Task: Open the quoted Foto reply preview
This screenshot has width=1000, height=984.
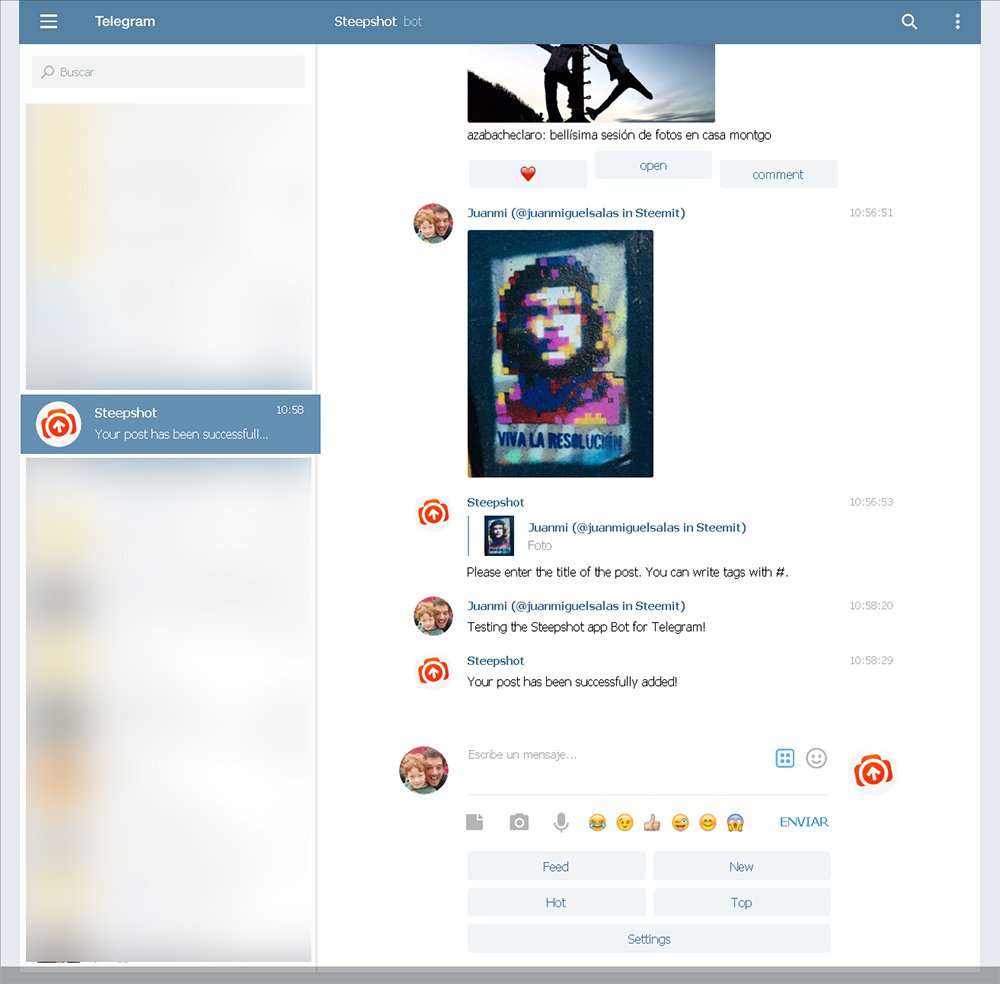Action: click(x=606, y=536)
